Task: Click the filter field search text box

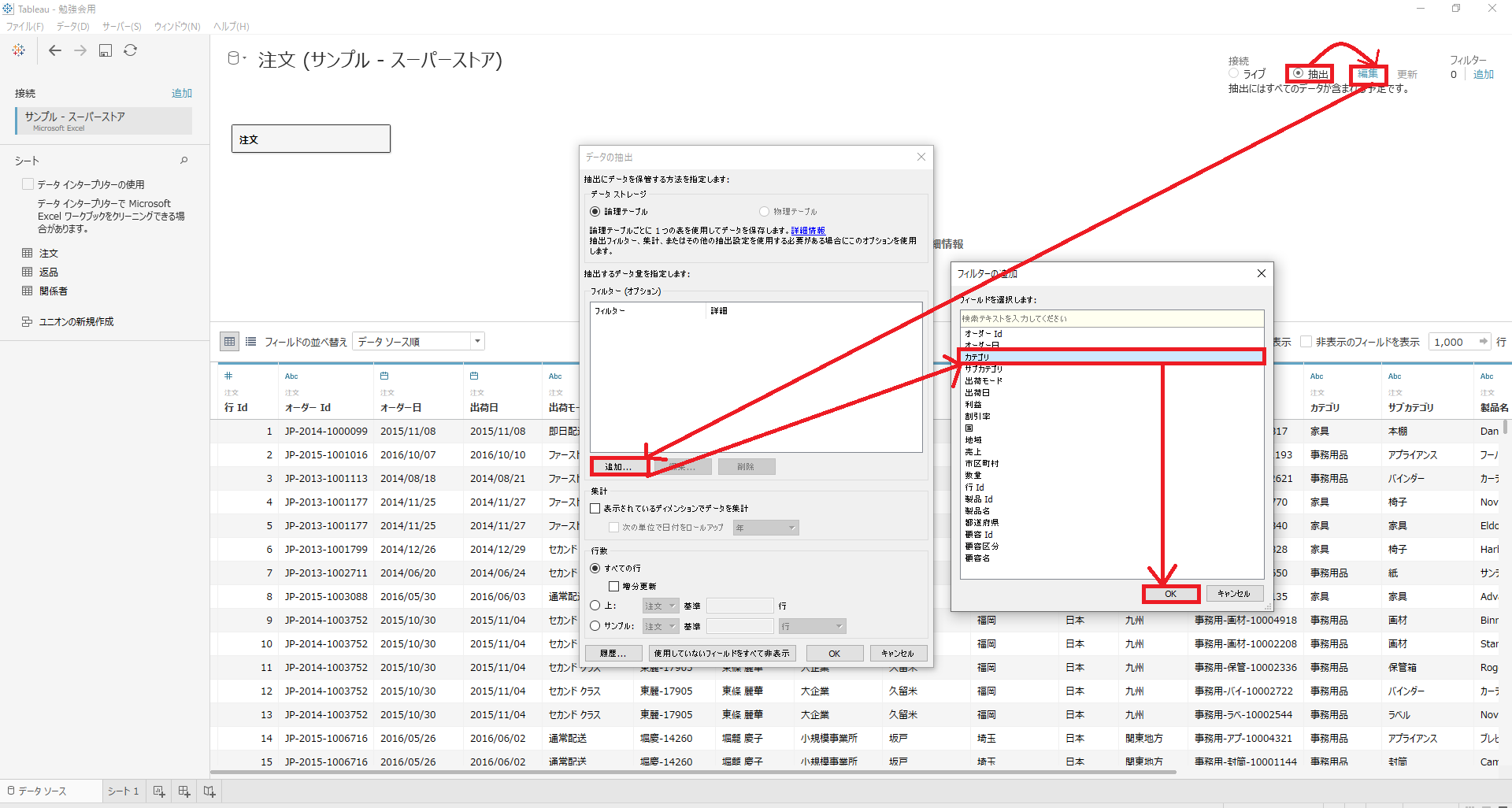Action: click(x=1112, y=318)
